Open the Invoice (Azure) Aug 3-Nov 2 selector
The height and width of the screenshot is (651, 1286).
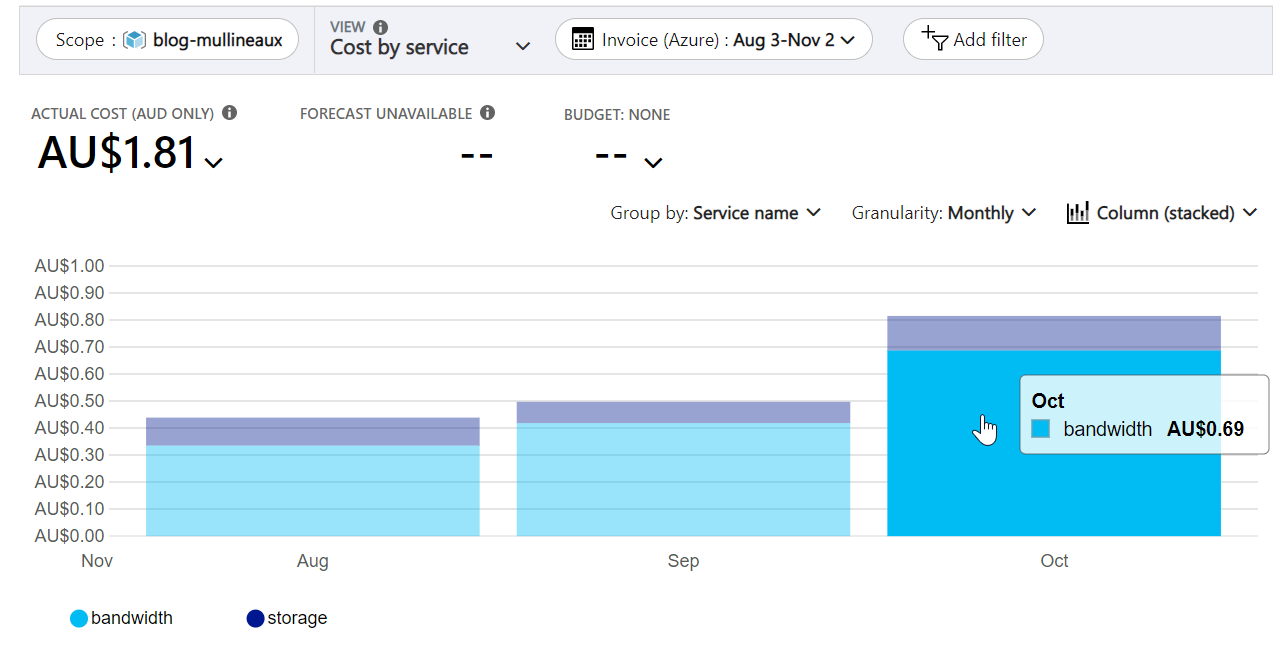tap(713, 39)
